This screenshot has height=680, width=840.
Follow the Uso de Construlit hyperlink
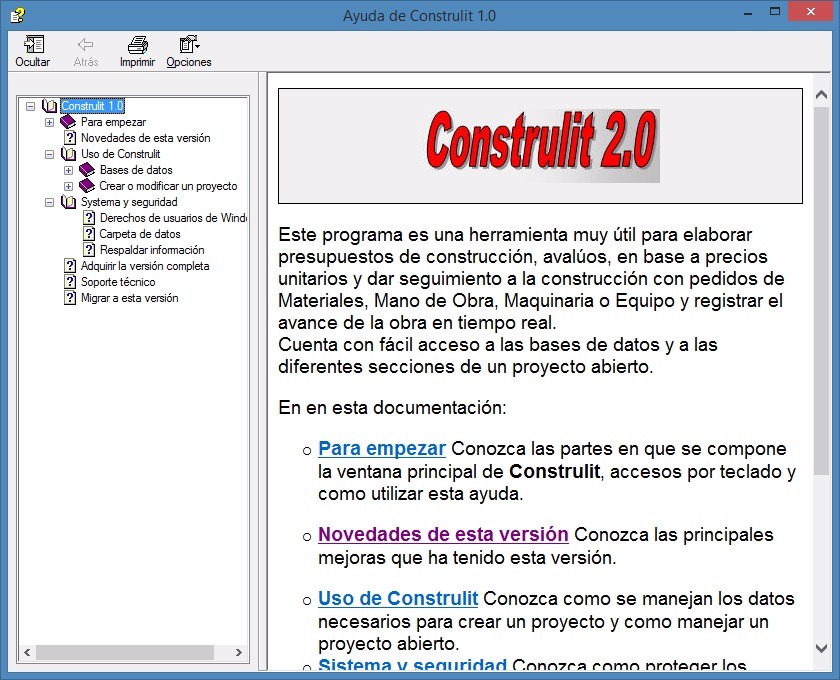click(x=398, y=598)
